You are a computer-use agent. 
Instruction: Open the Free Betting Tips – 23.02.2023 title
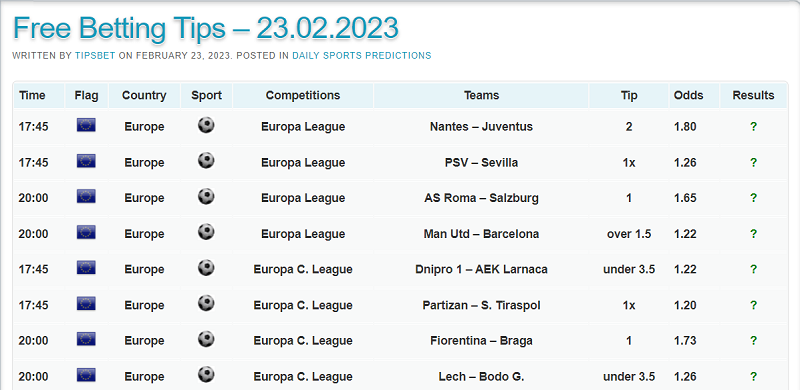pyautogui.click(x=205, y=28)
